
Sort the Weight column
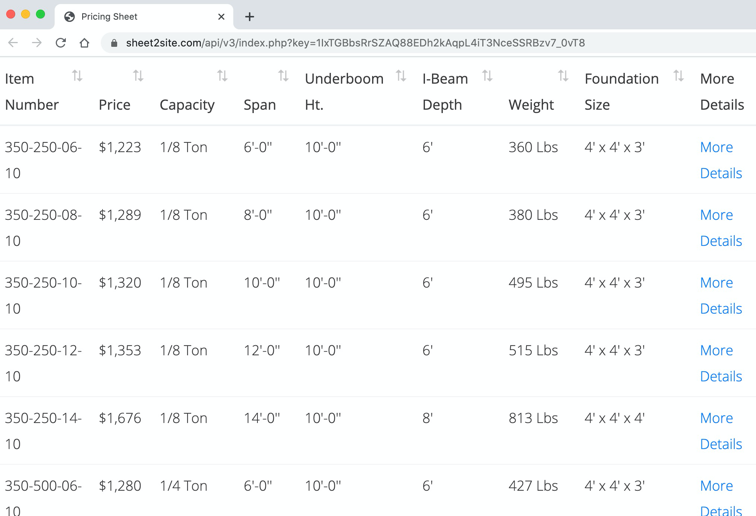pos(563,77)
